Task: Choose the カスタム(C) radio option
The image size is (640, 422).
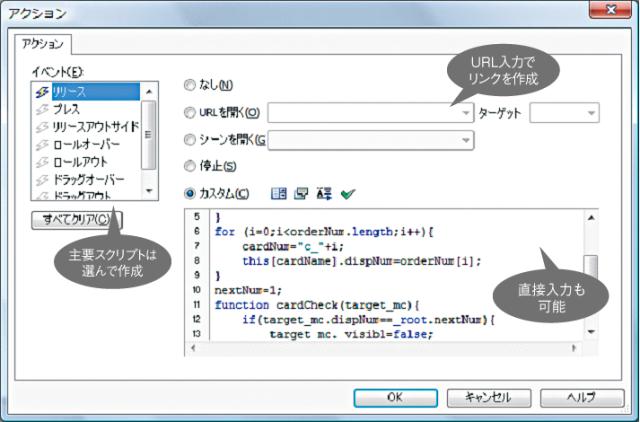Action: coord(189,193)
